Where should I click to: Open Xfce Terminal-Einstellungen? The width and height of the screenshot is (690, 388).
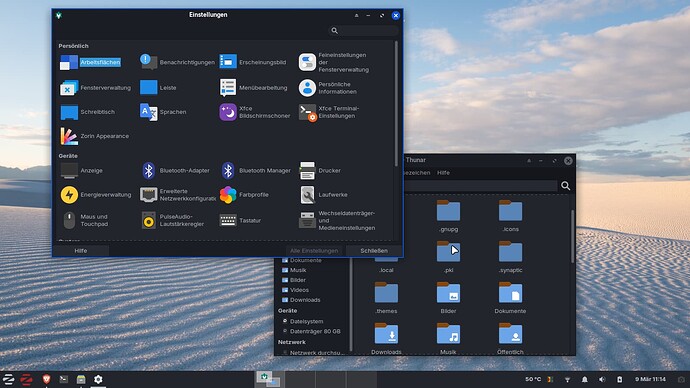329,112
